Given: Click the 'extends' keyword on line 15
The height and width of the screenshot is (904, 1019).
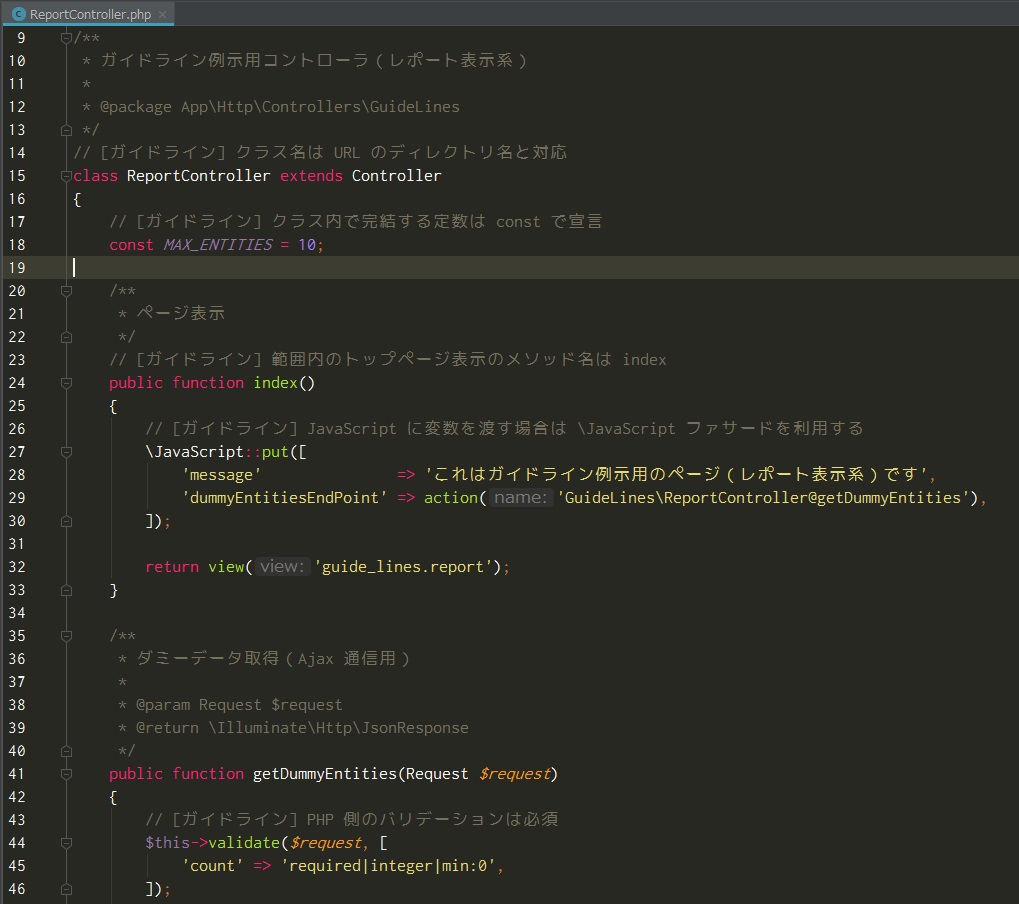Looking at the screenshot, I should (311, 176).
